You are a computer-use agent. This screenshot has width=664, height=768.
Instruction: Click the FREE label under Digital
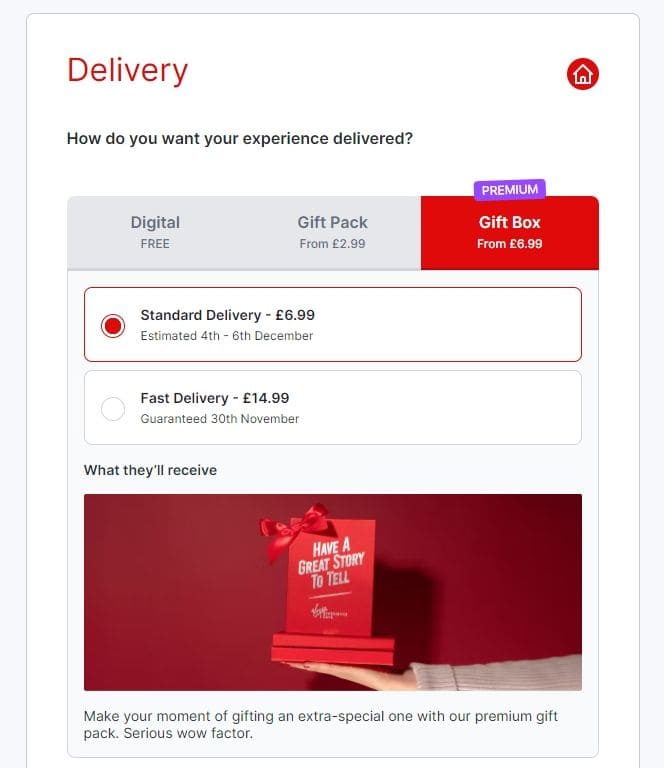tap(155, 244)
